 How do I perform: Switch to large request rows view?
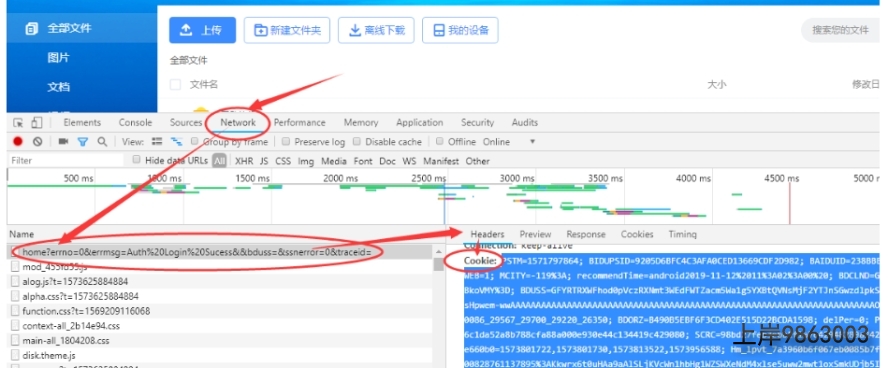(157, 142)
